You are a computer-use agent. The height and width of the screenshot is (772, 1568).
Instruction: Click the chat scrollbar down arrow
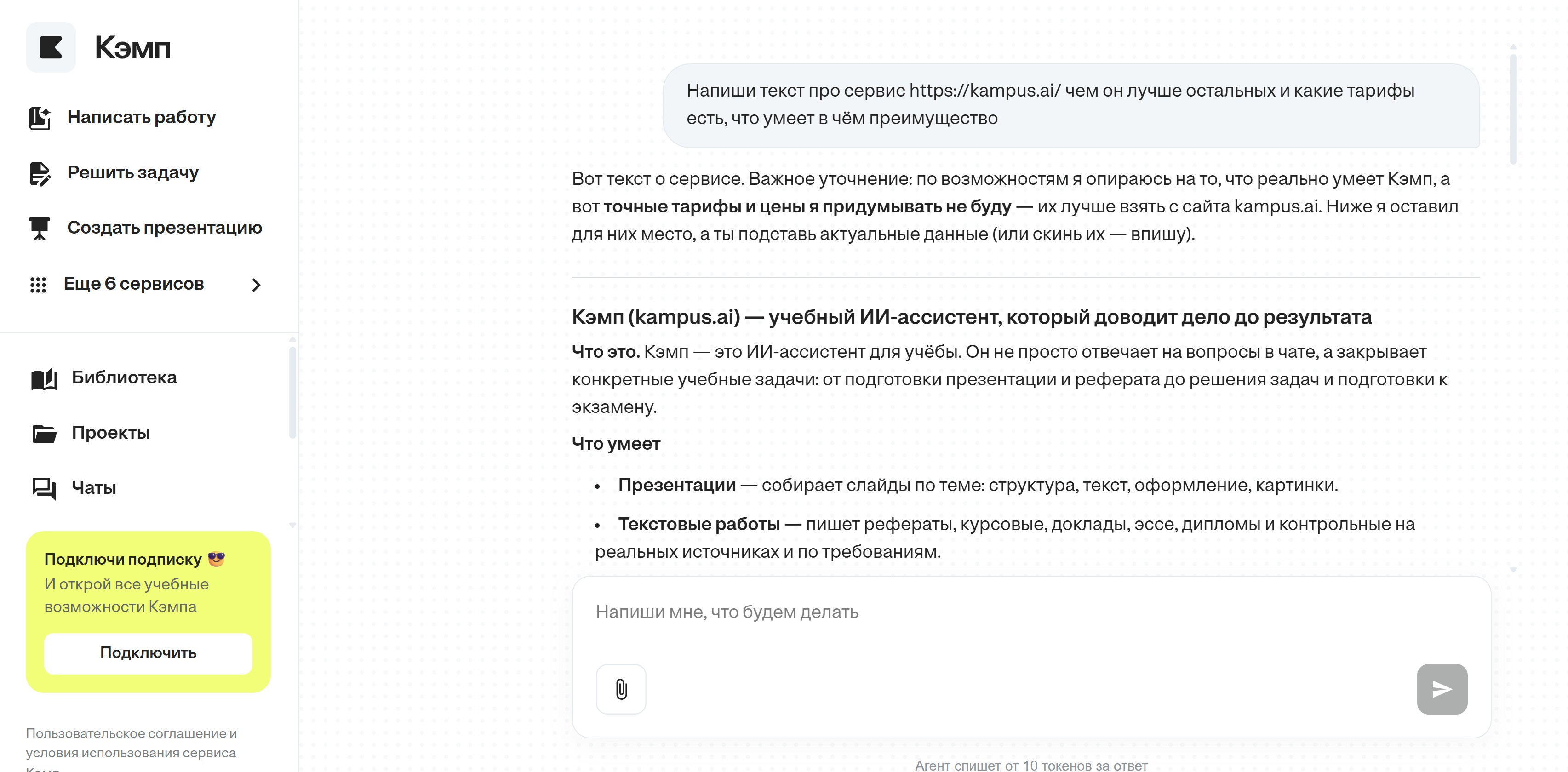coord(1513,570)
